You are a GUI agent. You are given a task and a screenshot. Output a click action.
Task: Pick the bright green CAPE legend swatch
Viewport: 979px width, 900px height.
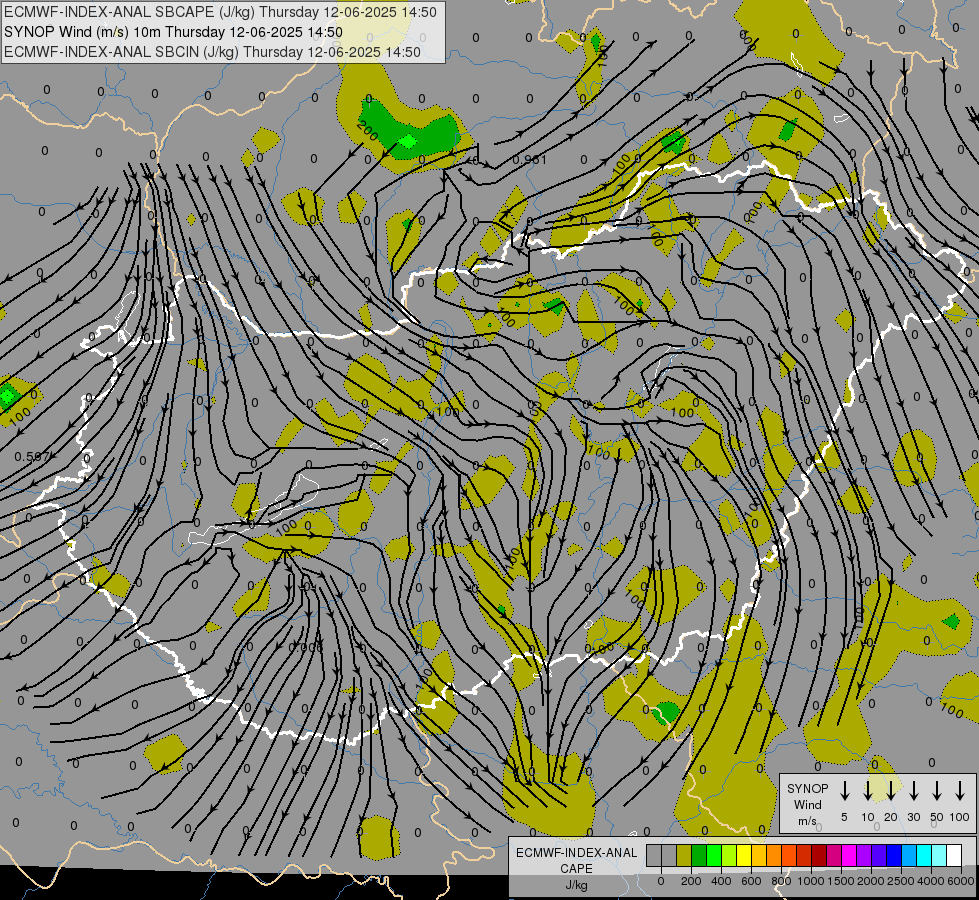(714, 855)
